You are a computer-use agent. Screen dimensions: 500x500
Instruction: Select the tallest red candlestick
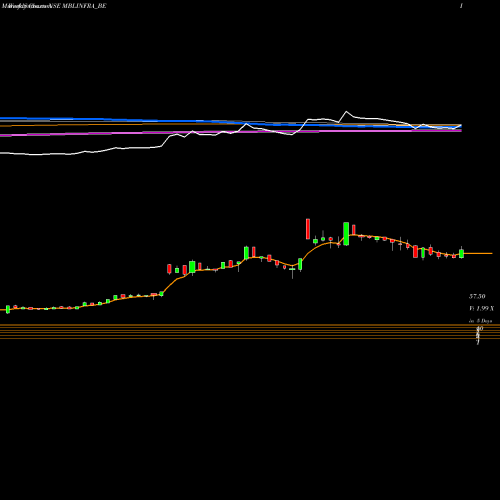308,229
